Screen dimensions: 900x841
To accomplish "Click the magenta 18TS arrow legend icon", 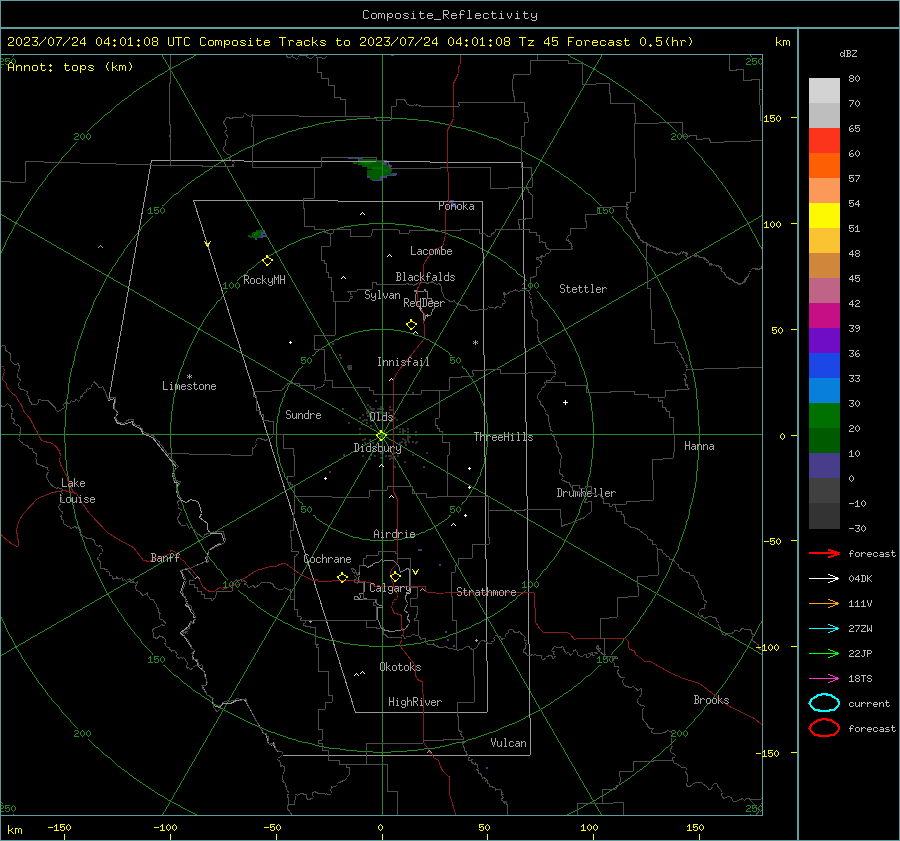I will coord(824,679).
